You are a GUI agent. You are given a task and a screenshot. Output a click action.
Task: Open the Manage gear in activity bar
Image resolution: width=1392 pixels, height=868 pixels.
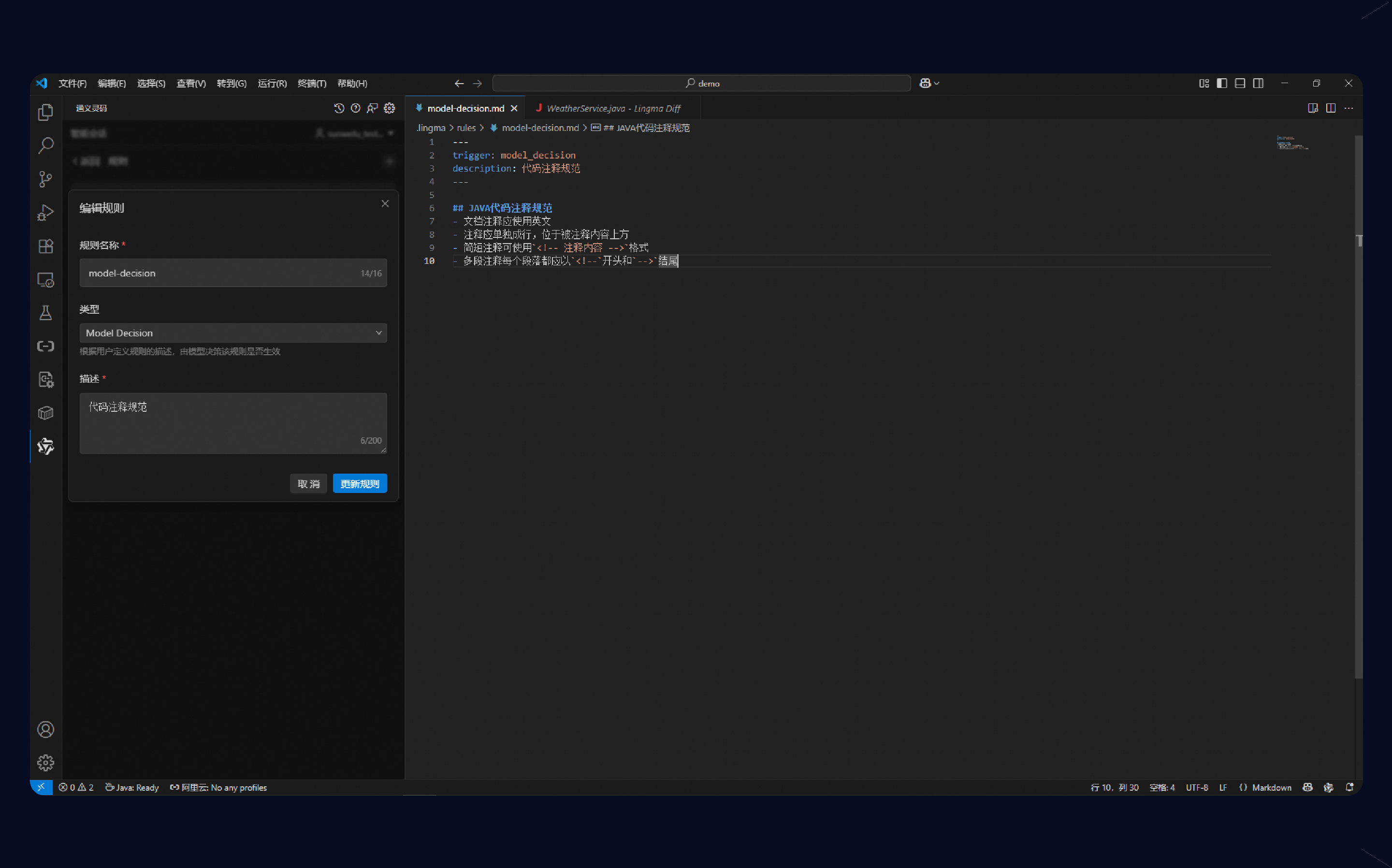click(45, 763)
